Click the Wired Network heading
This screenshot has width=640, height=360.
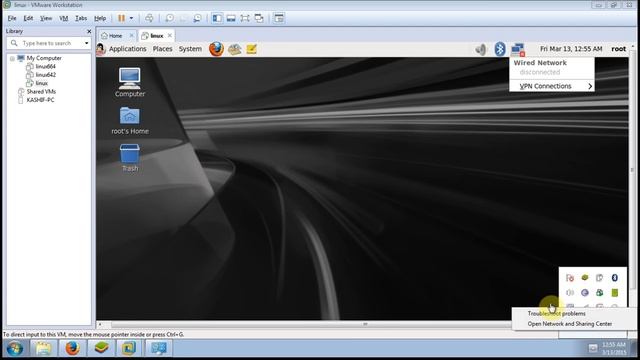(x=540, y=63)
